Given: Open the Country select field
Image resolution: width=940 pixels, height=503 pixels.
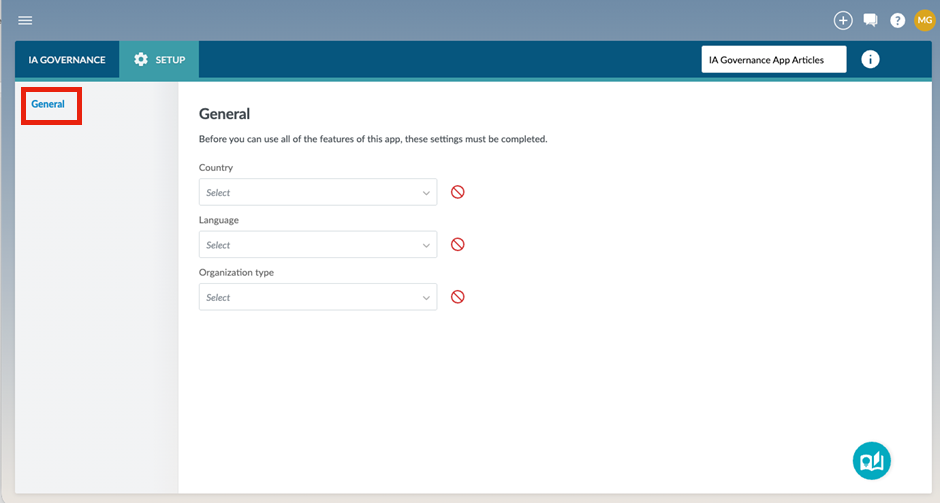Looking at the screenshot, I should (308, 192).
